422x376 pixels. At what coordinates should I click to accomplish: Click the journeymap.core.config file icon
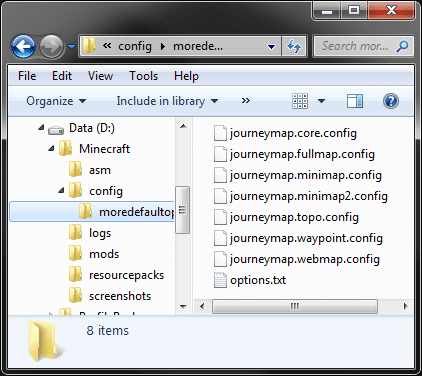(x=220, y=133)
